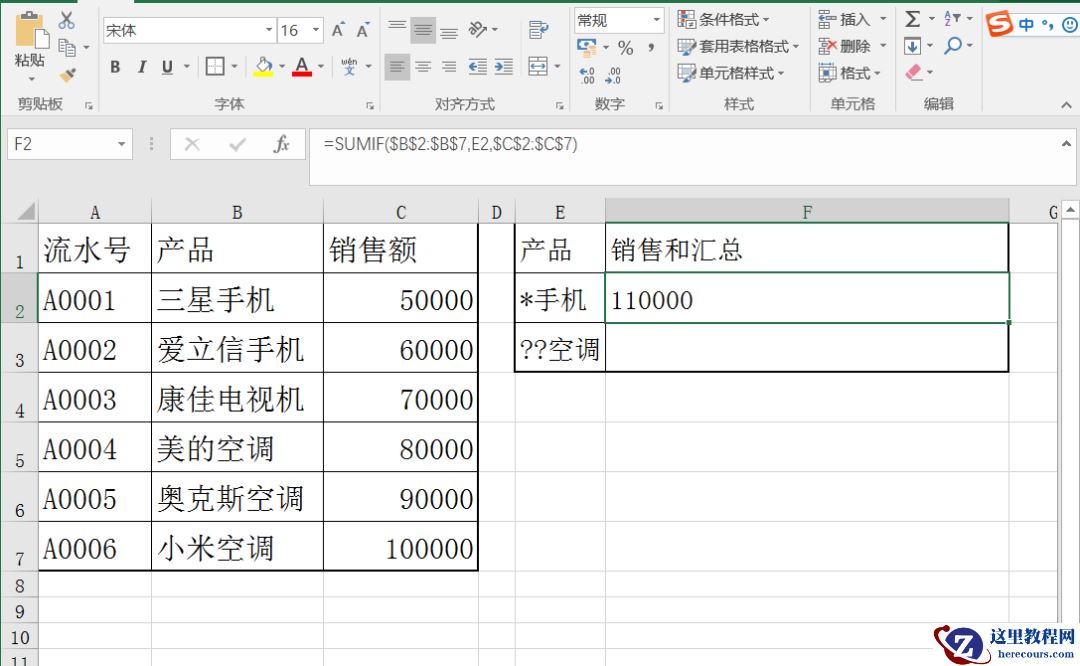Collapse the ribbon with arrow

click(x=1066, y=105)
